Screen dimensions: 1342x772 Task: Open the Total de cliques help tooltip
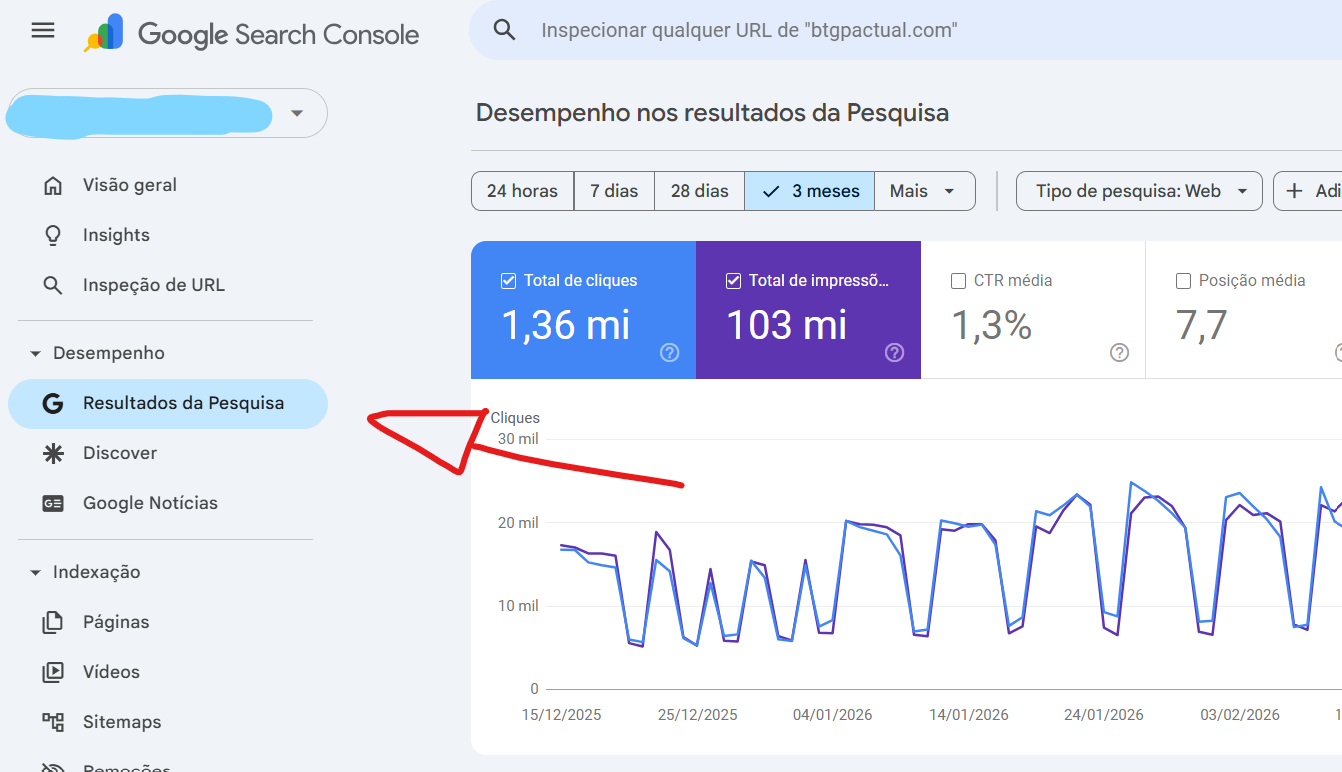[669, 352]
